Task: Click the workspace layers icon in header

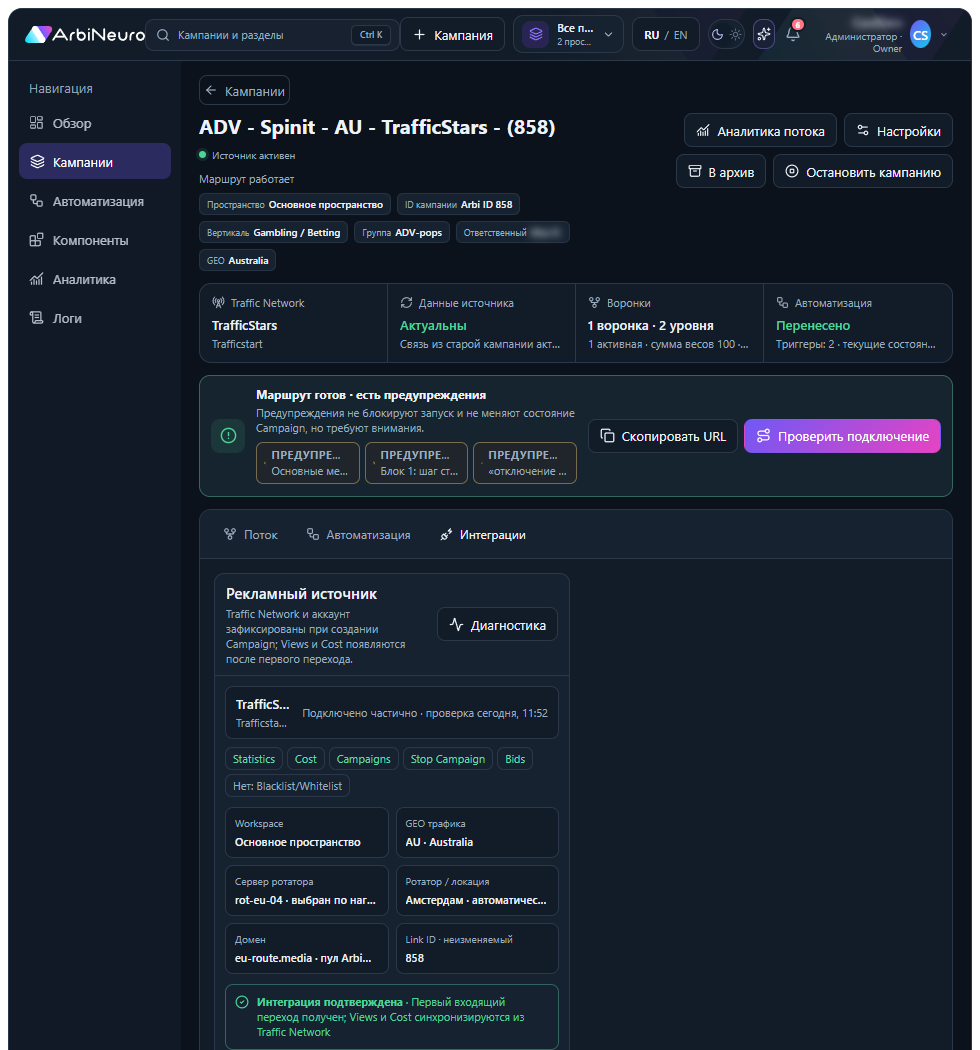Action: point(535,34)
